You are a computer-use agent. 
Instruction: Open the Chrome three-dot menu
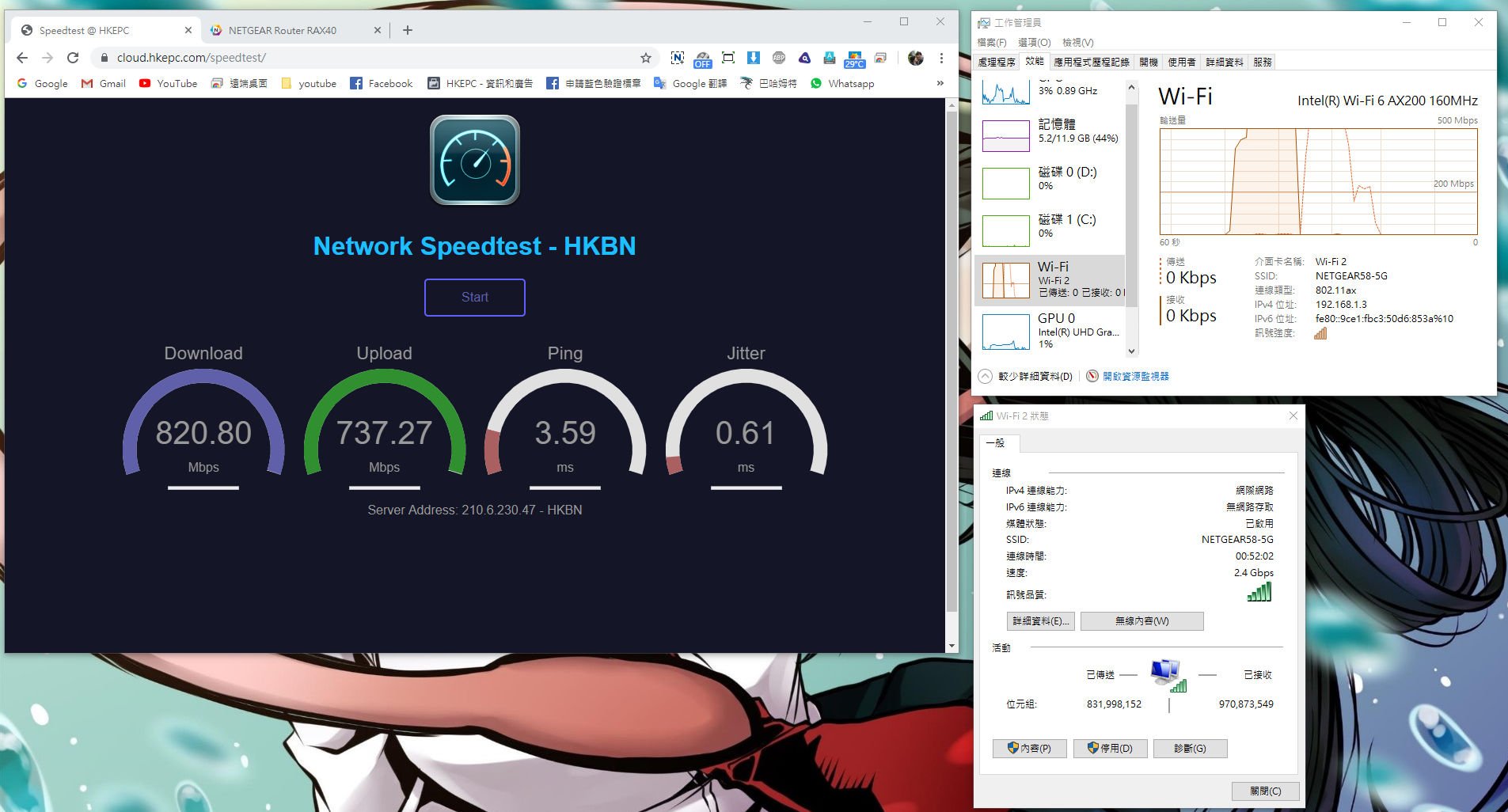click(941, 58)
